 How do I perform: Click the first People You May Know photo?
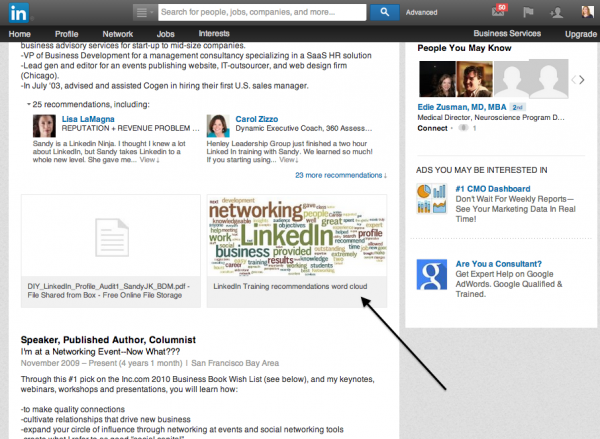click(x=437, y=79)
